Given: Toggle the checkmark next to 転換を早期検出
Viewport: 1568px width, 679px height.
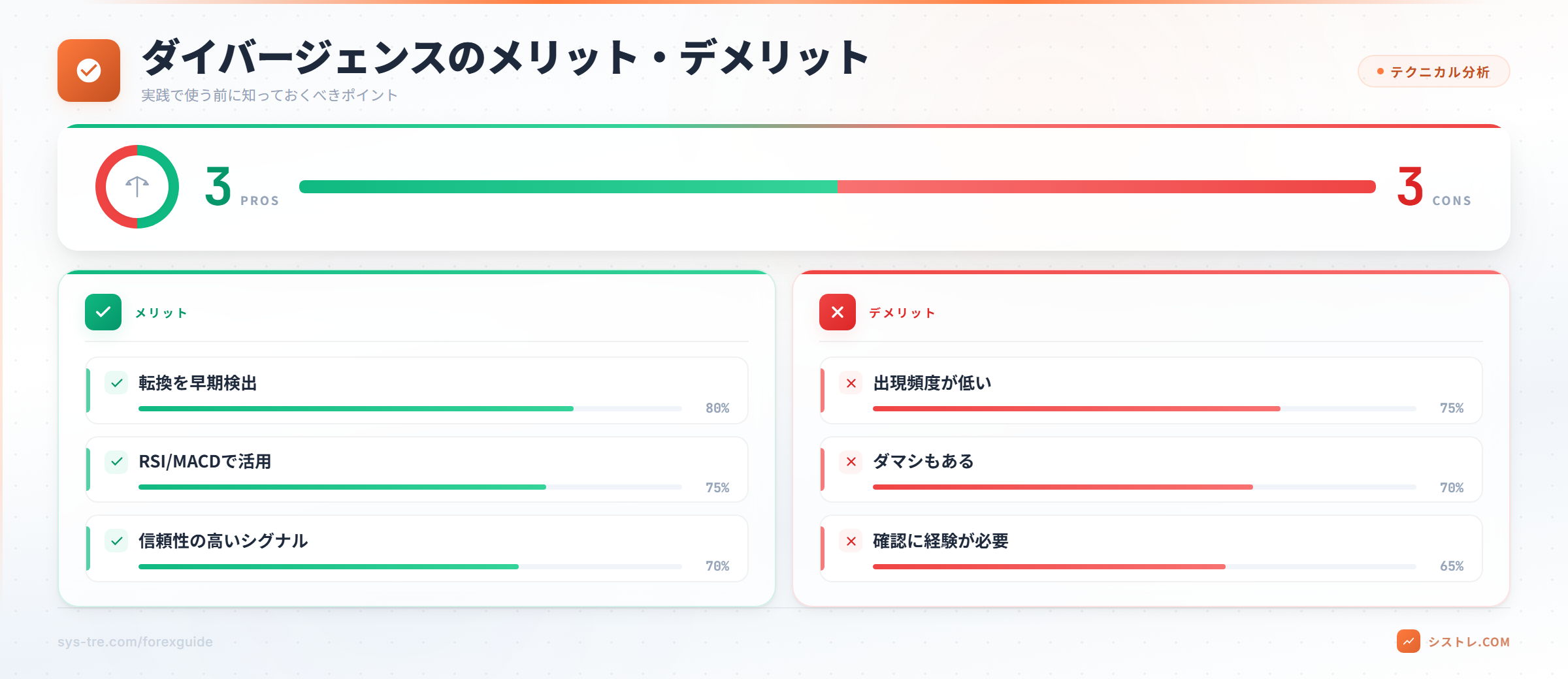Looking at the screenshot, I should click(117, 383).
